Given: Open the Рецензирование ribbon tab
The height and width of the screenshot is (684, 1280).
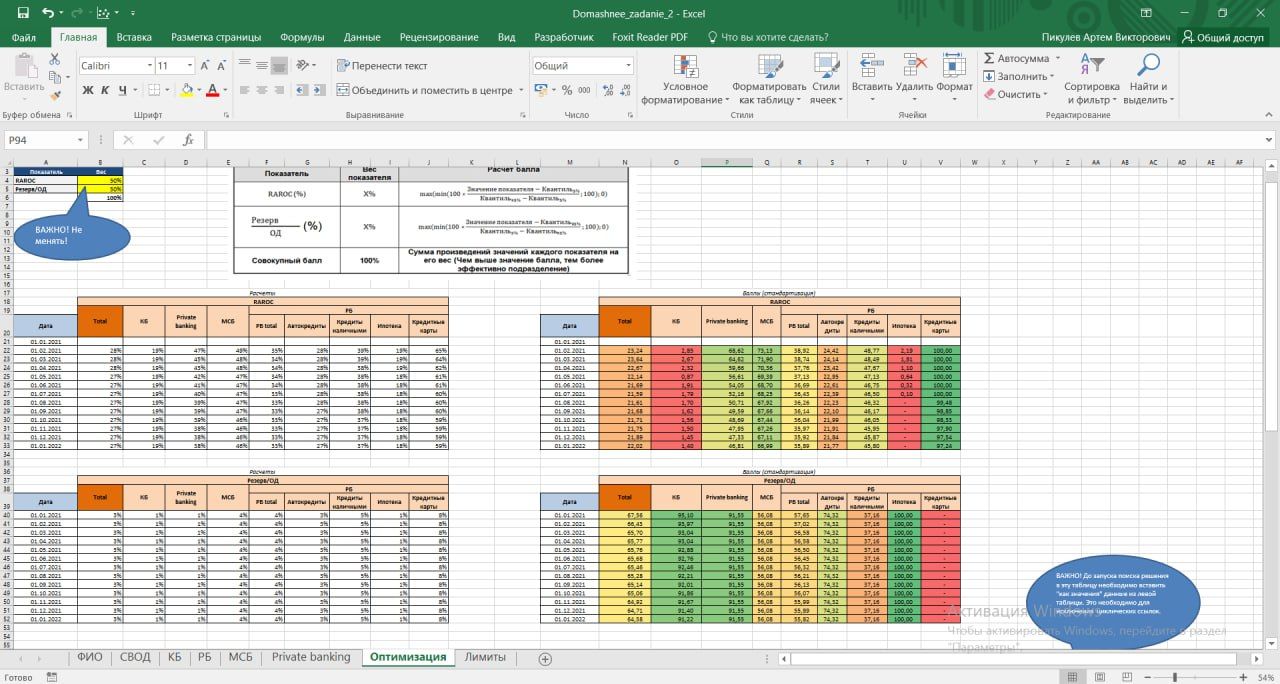Looking at the screenshot, I should pos(439,37).
